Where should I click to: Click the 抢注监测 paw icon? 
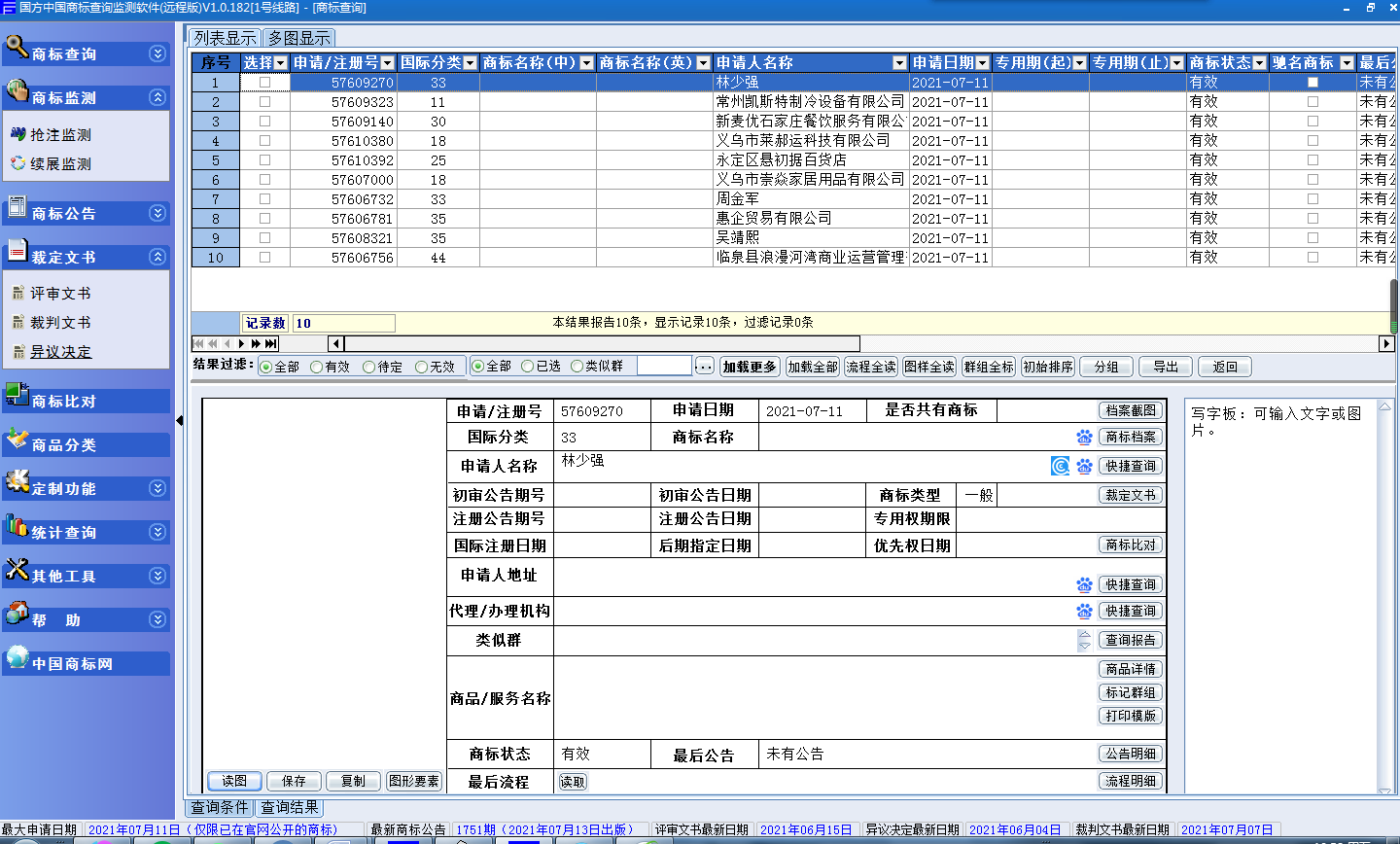point(17,134)
